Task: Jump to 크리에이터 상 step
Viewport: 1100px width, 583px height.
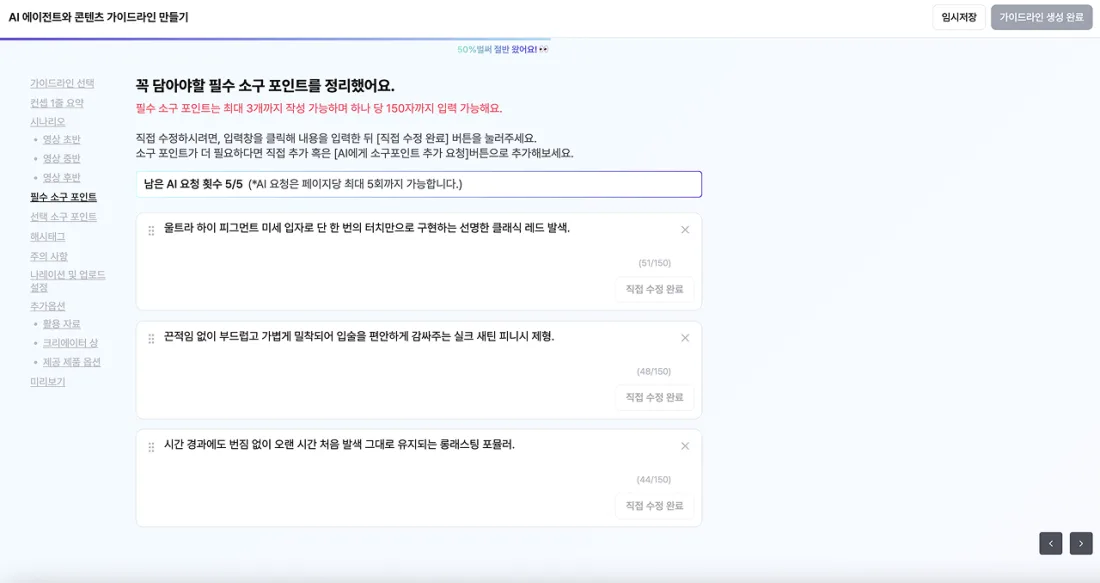Action: click(70, 343)
